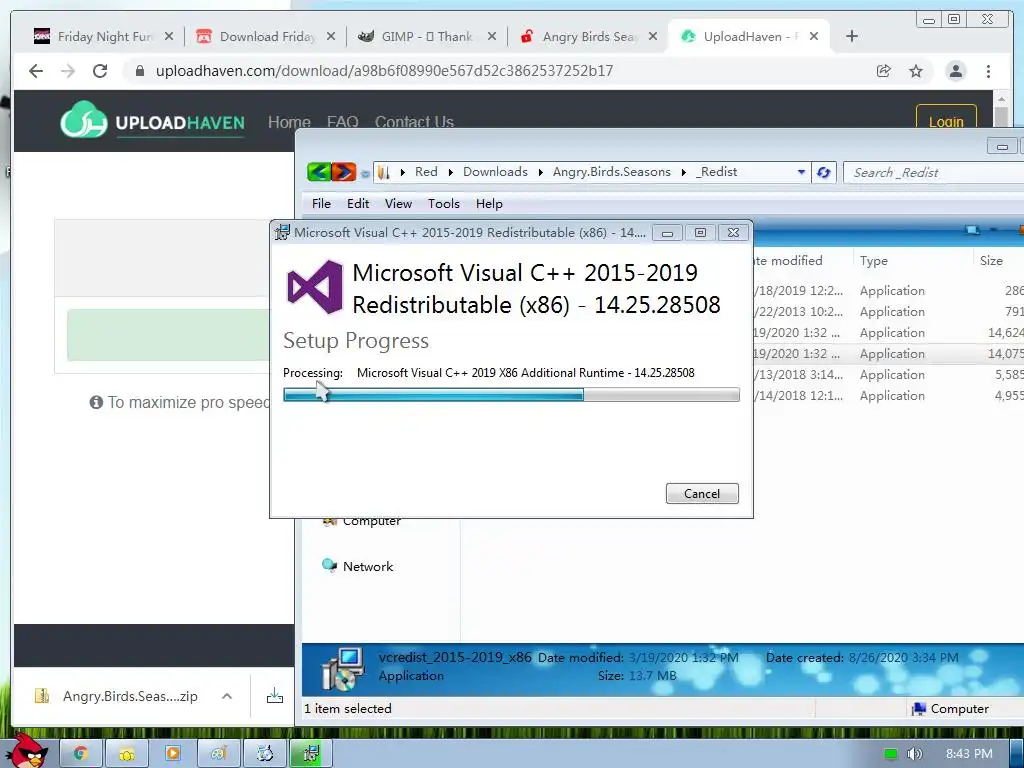
Task: Open Chrome from the taskbar
Action: click(x=80, y=754)
